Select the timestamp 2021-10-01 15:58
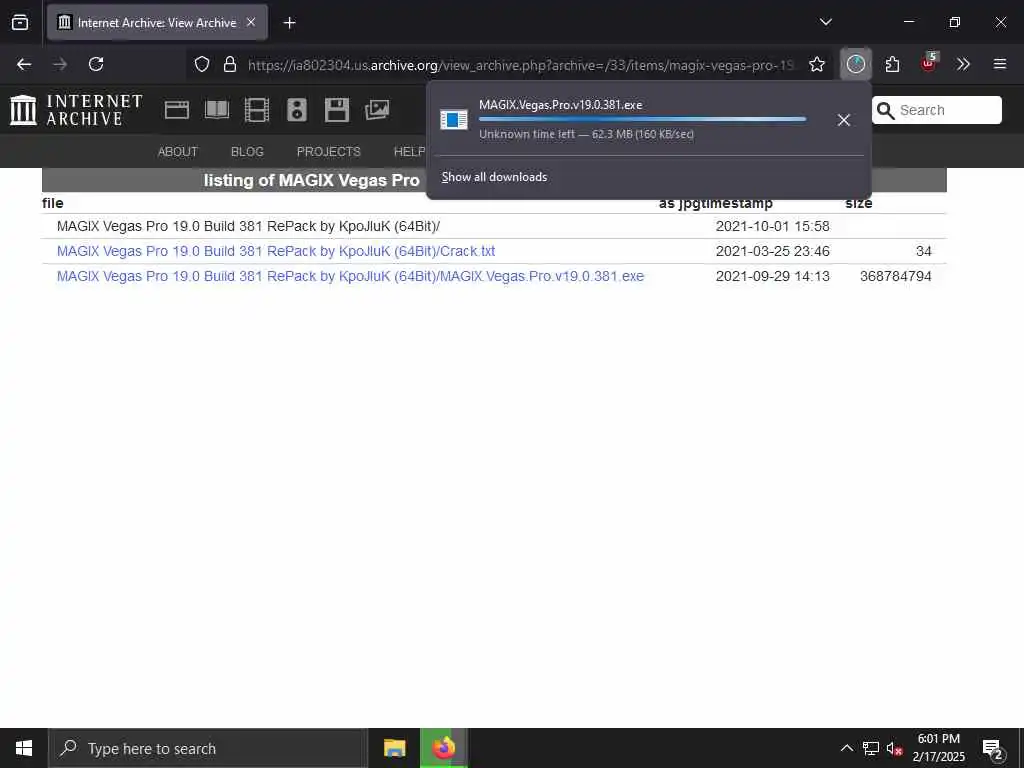This screenshot has height=768, width=1024. (x=773, y=227)
